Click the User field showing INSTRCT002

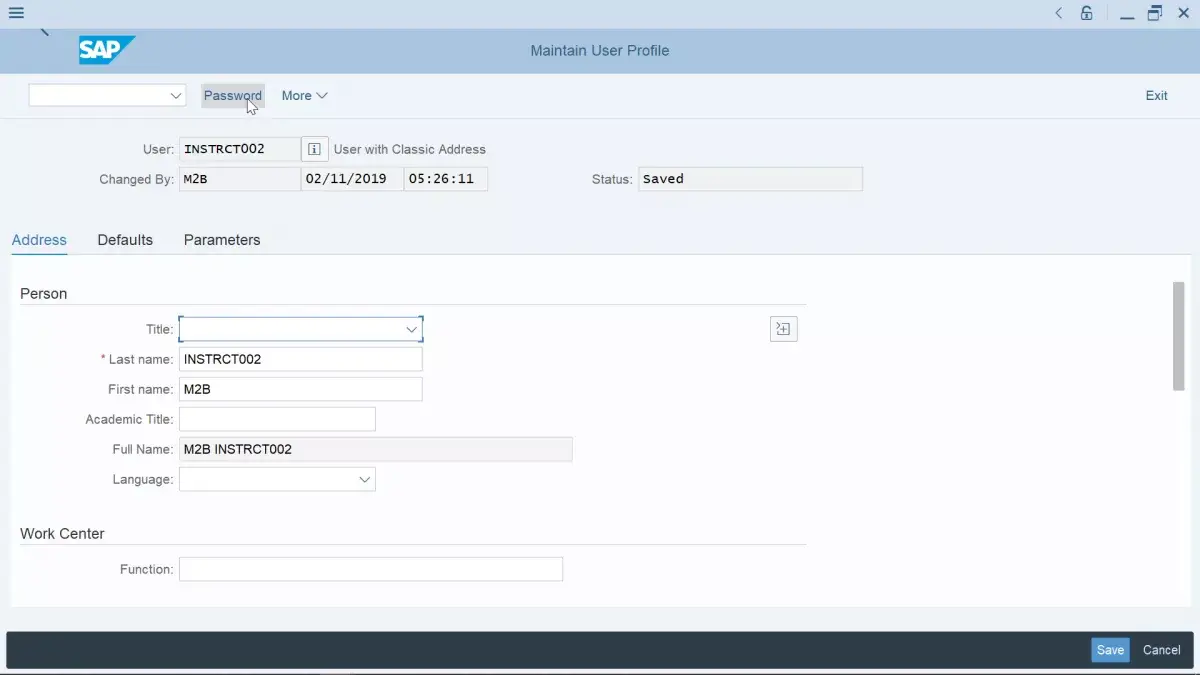[239, 149]
